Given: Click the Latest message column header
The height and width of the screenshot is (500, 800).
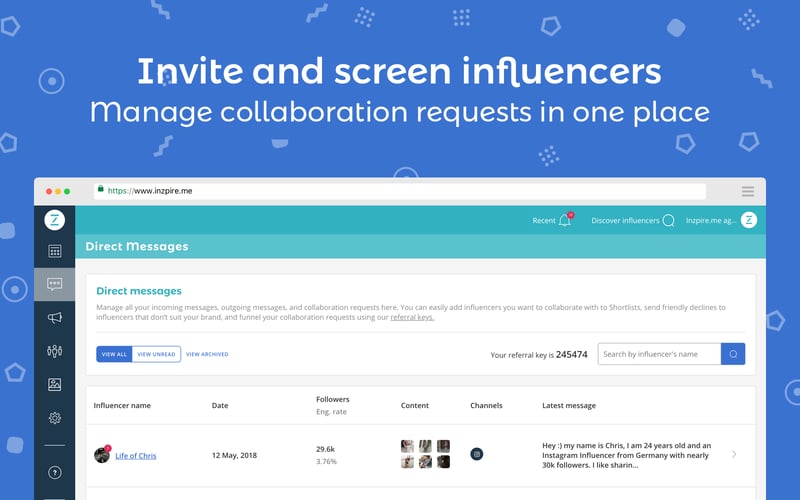Looking at the screenshot, I should 569,405.
